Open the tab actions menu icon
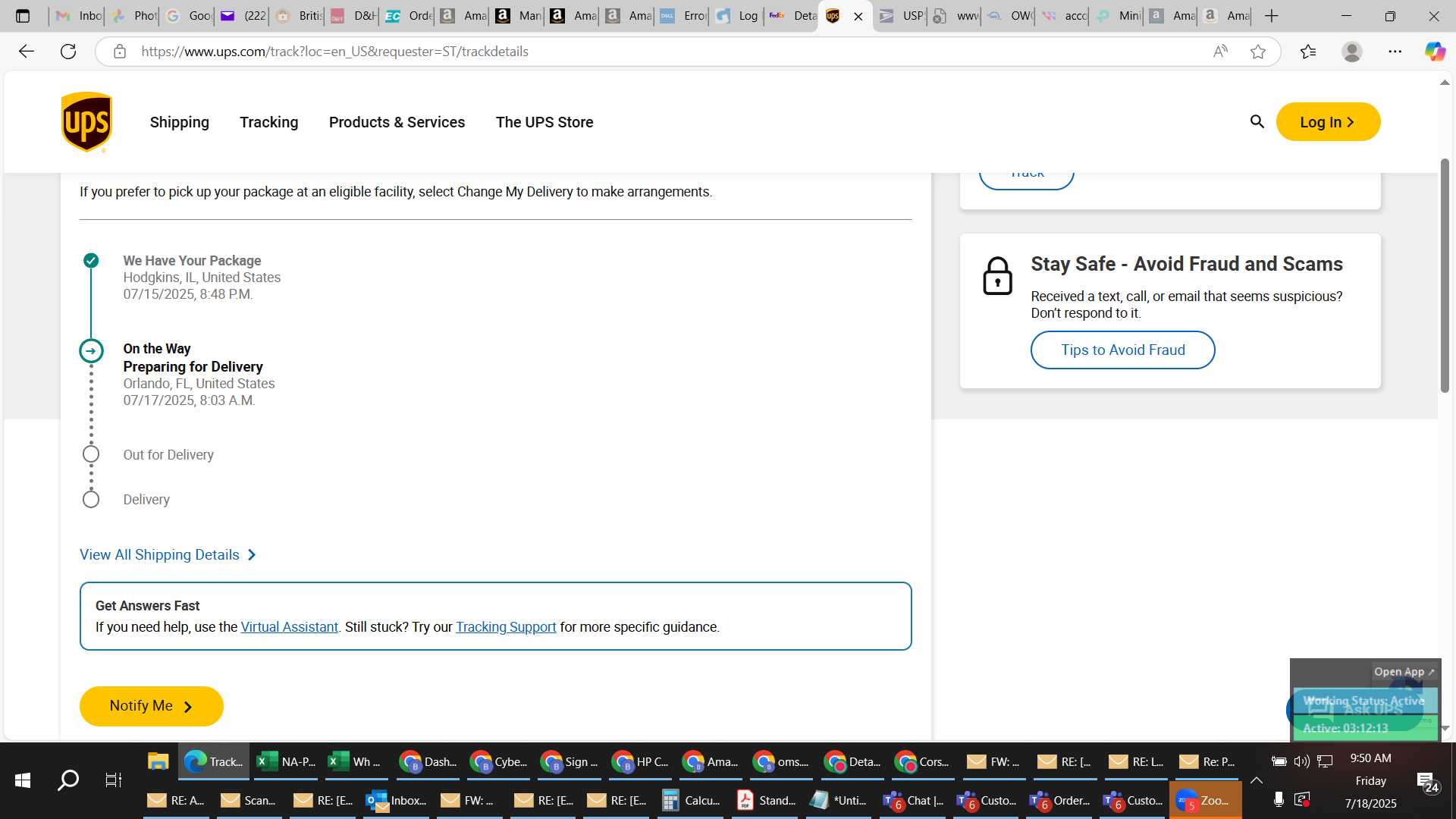This screenshot has width=1456, height=819. click(x=23, y=16)
